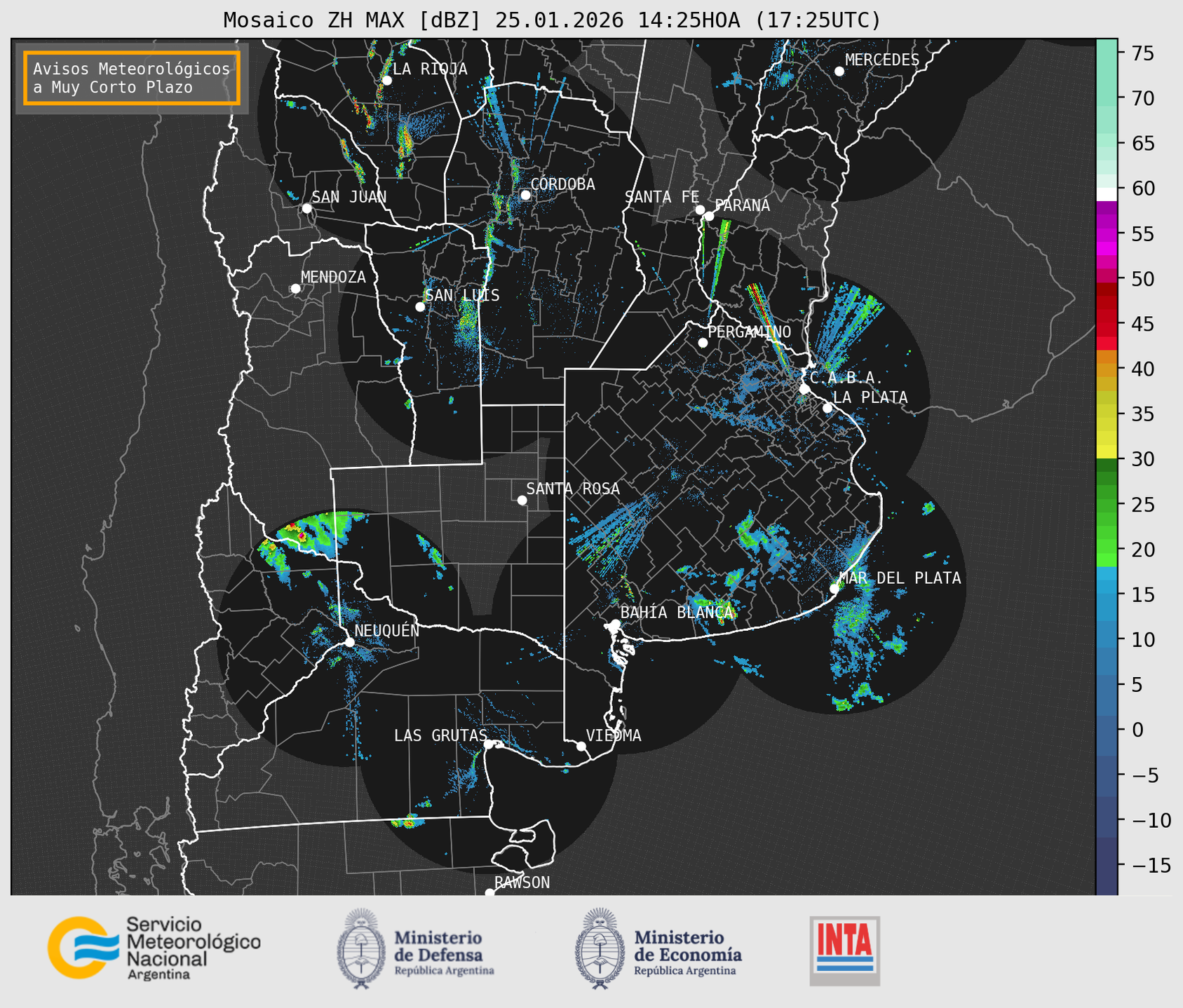Click the CÓRDOBA city marker dot
The width and height of the screenshot is (1183, 1008).
click(x=525, y=195)
